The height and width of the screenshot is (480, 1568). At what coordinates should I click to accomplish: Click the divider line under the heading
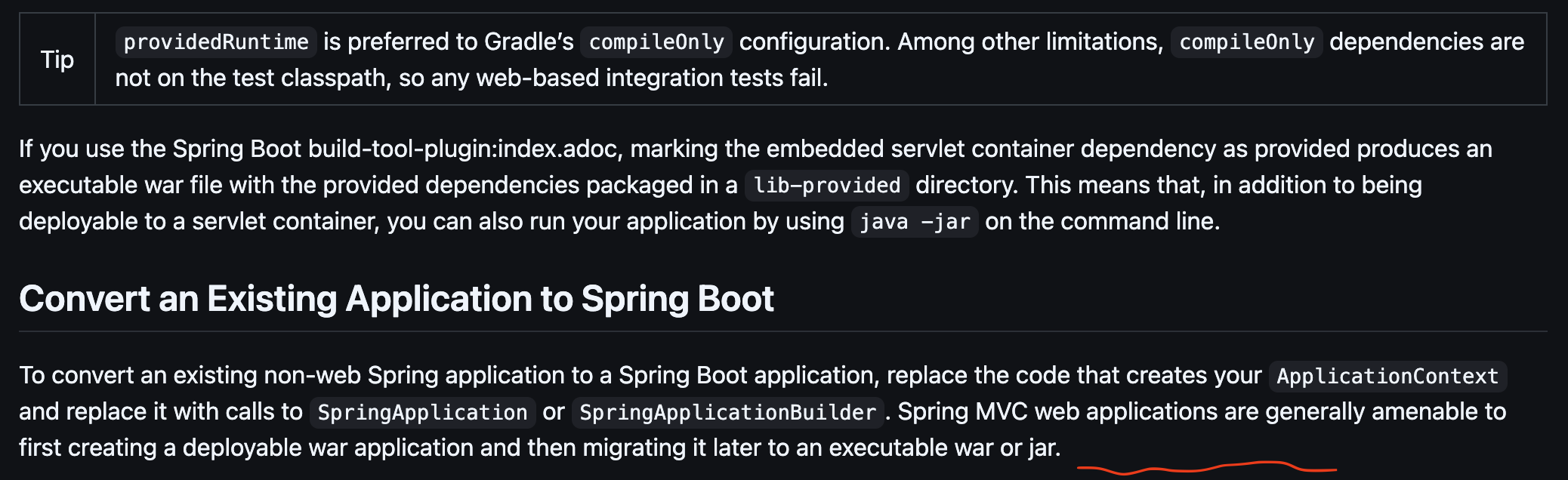coord(782,331)
